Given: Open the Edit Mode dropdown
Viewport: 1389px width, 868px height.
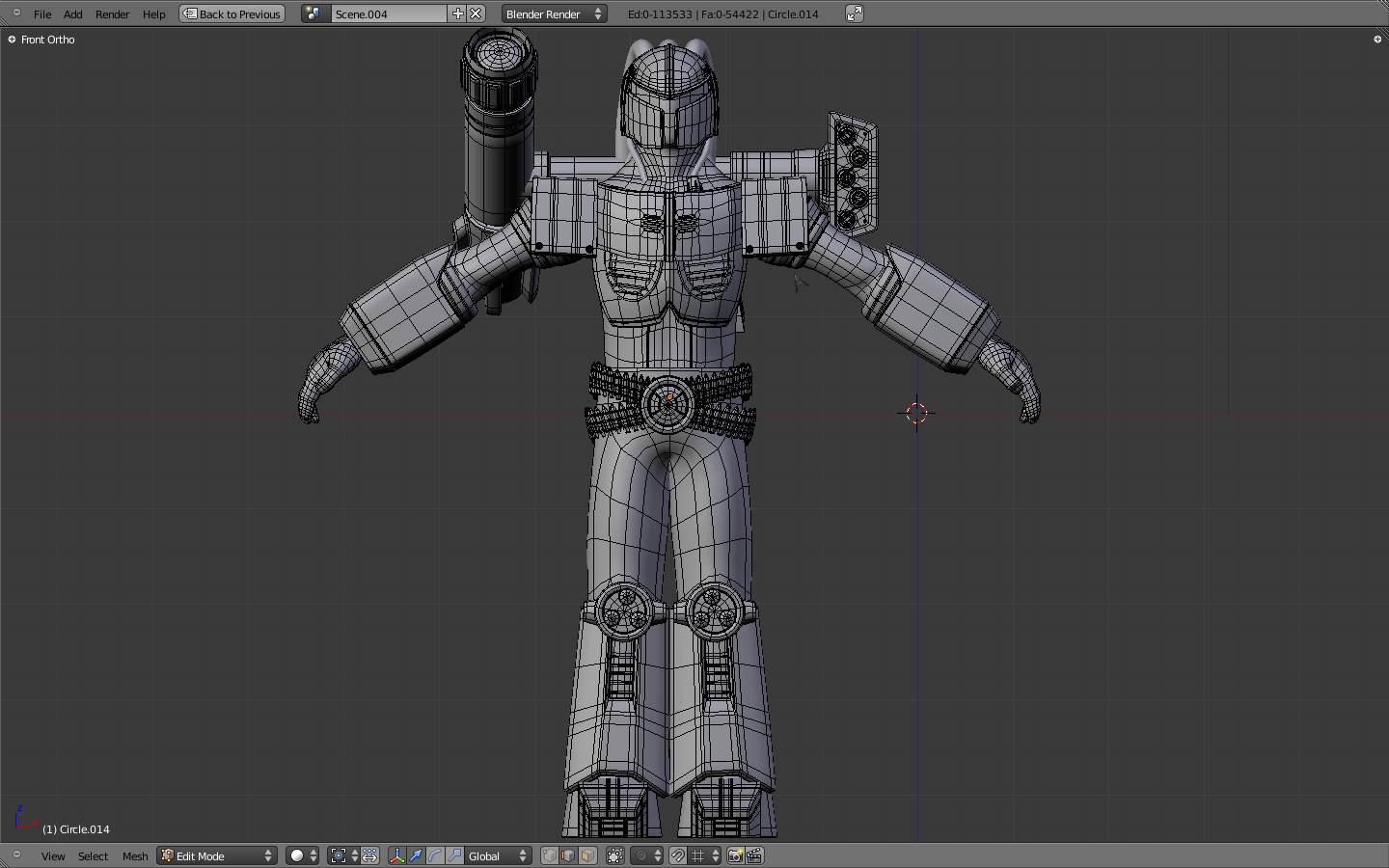Looking at the screenshot, I should point(217,856).
